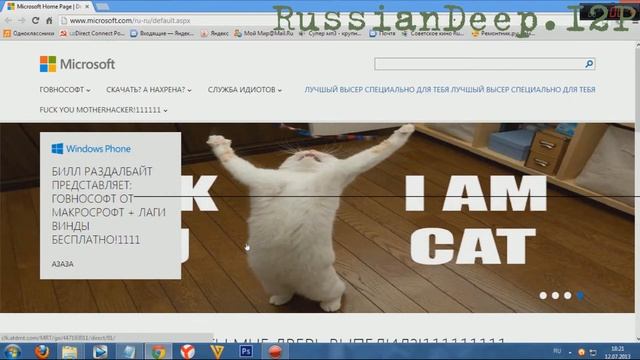Screen dimensions: 640x360
Task: Open the Входящие — Яндекс bookmark
Action: [162, 33]
